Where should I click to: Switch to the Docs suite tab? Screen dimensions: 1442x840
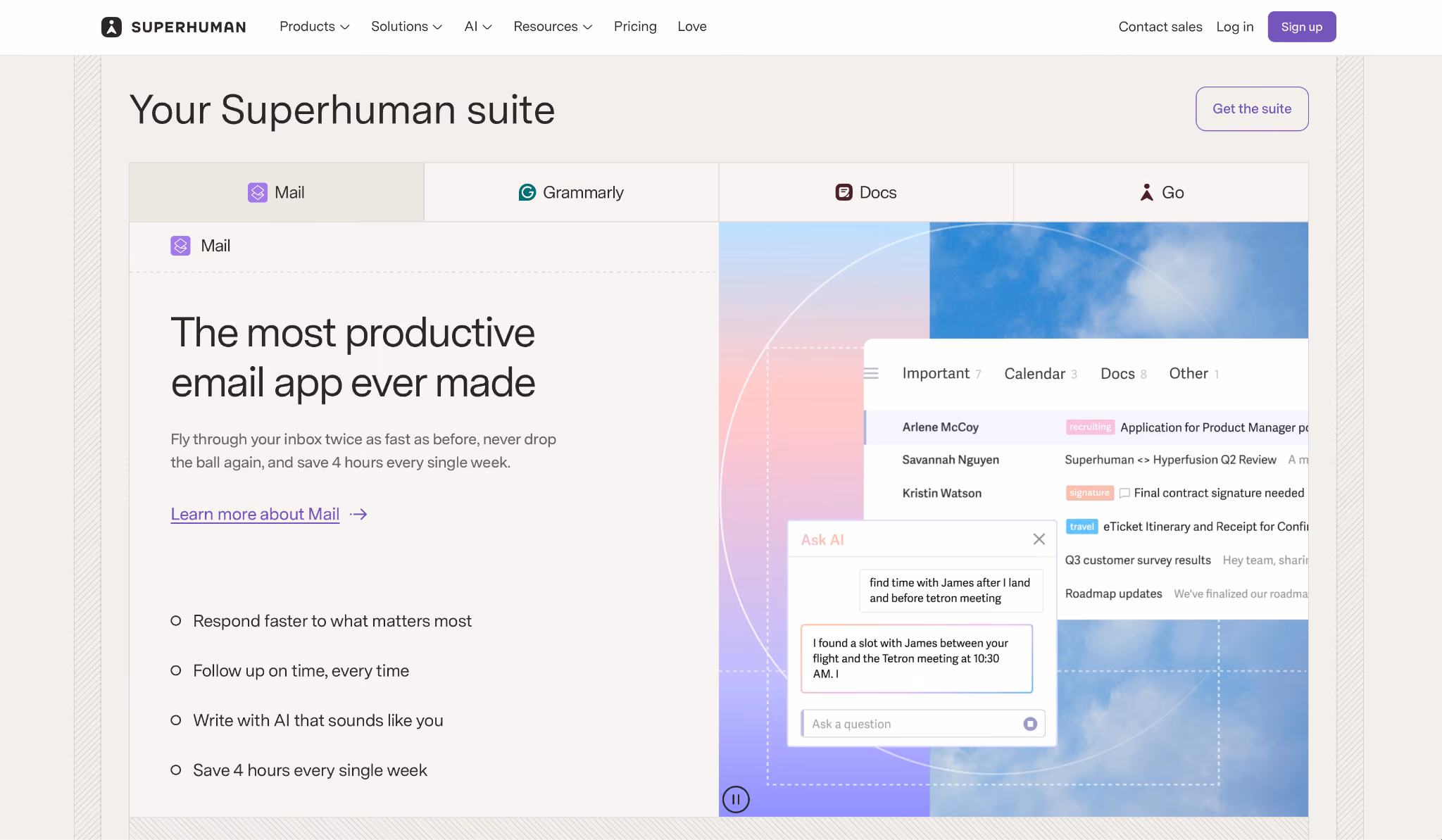click(x=866, y=192)
